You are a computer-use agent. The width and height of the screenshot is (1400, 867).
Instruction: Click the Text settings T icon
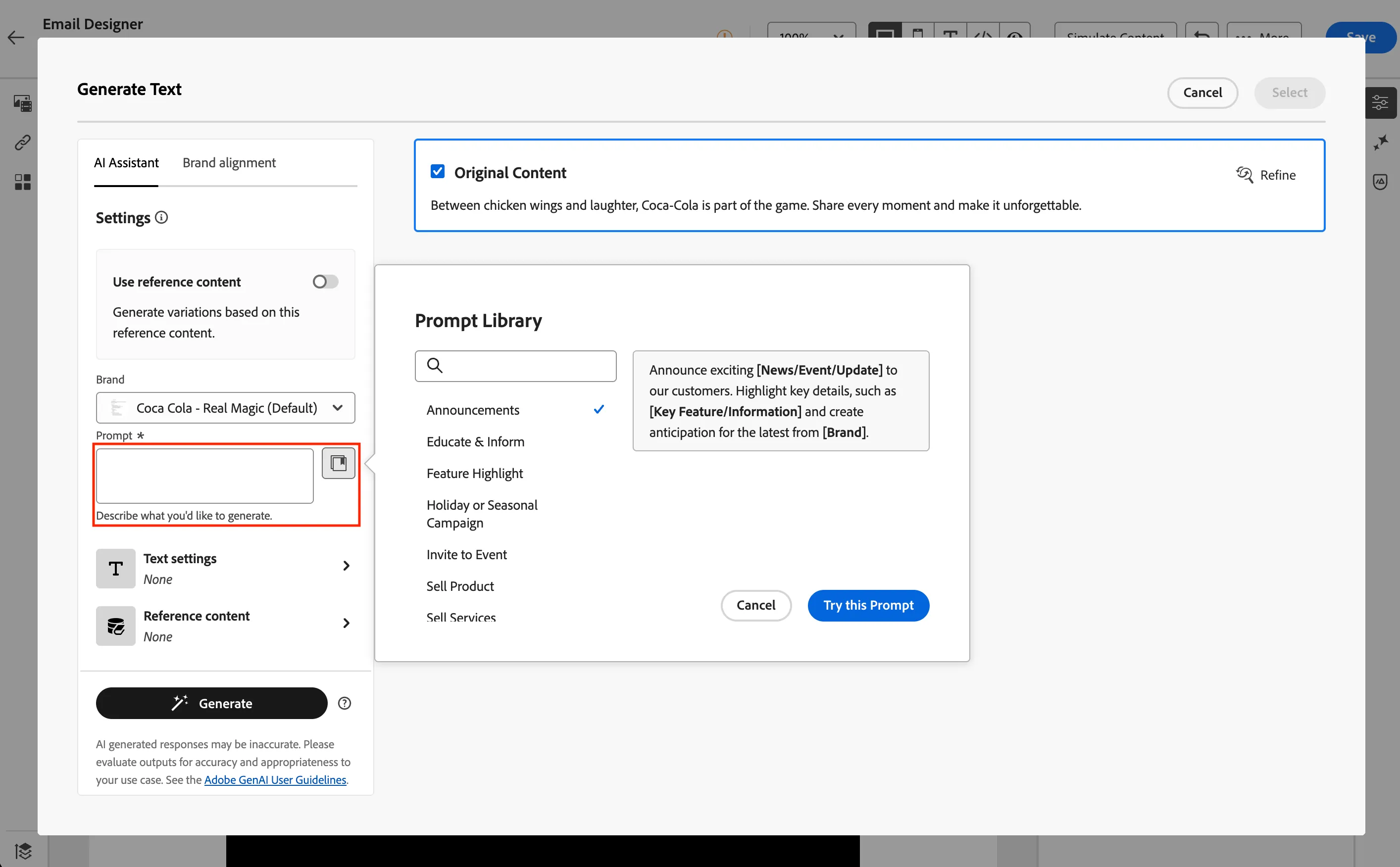click(x=116, y=568)
